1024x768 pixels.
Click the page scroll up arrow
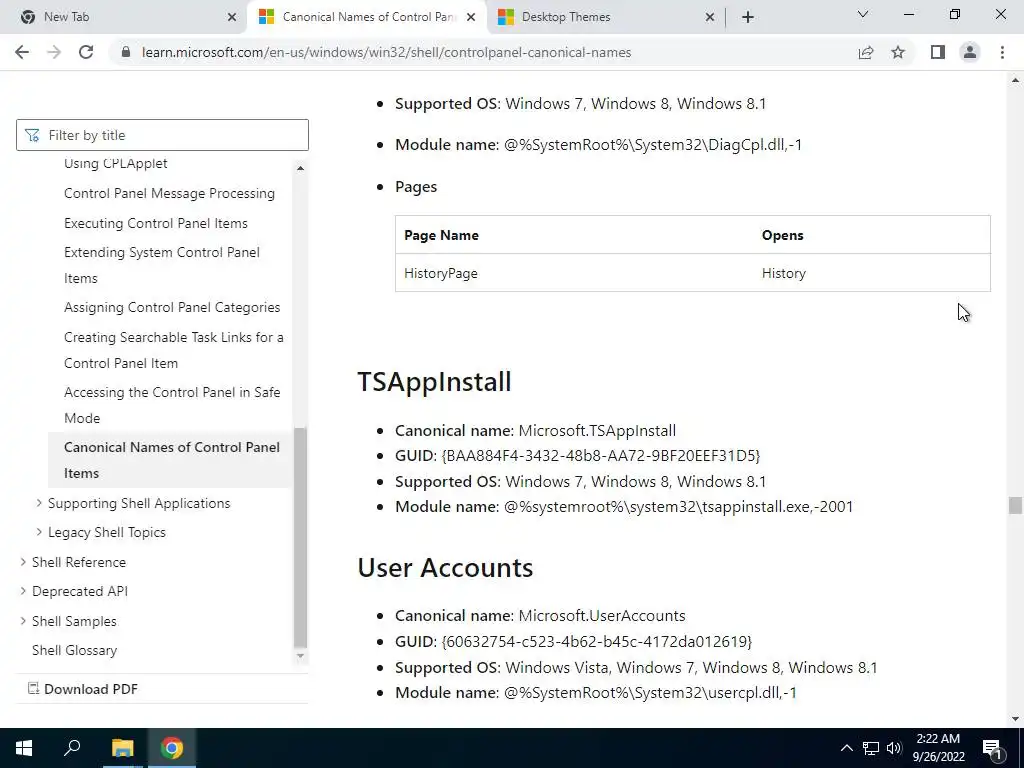1015,80
